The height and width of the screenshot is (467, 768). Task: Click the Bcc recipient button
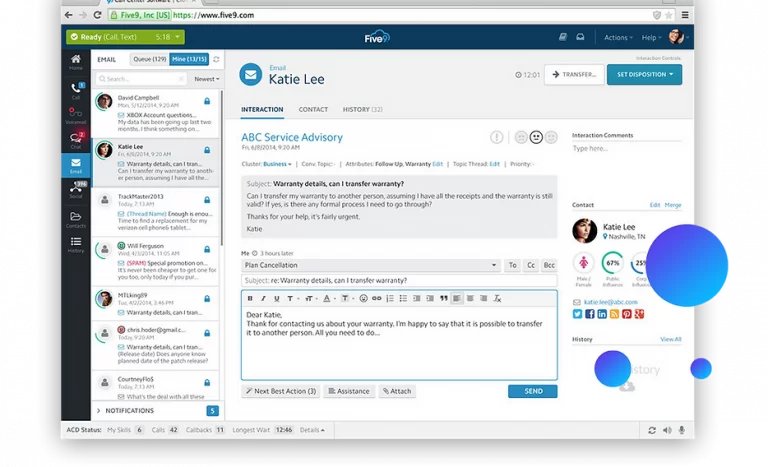[550, 265]
